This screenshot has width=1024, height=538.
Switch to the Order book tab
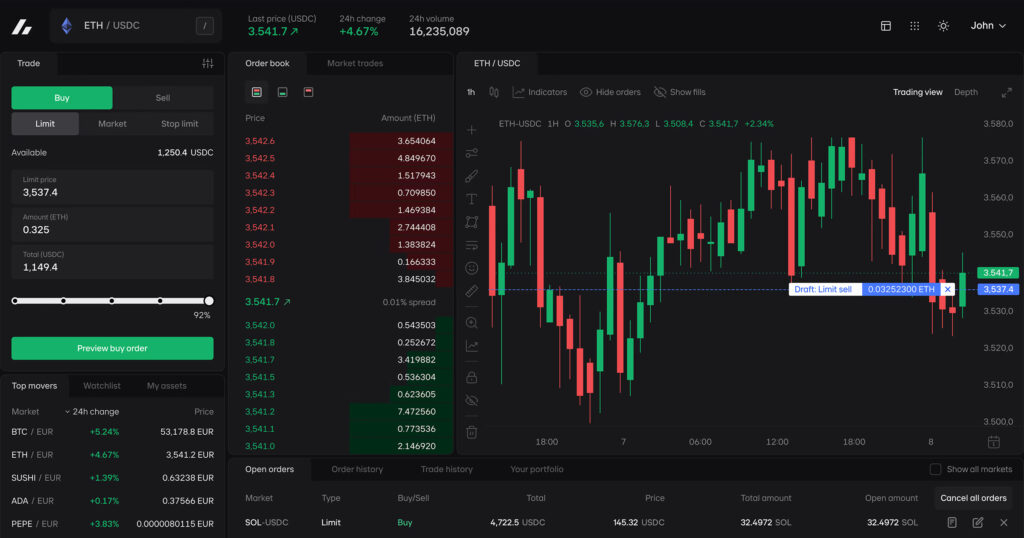click(267, 63)
